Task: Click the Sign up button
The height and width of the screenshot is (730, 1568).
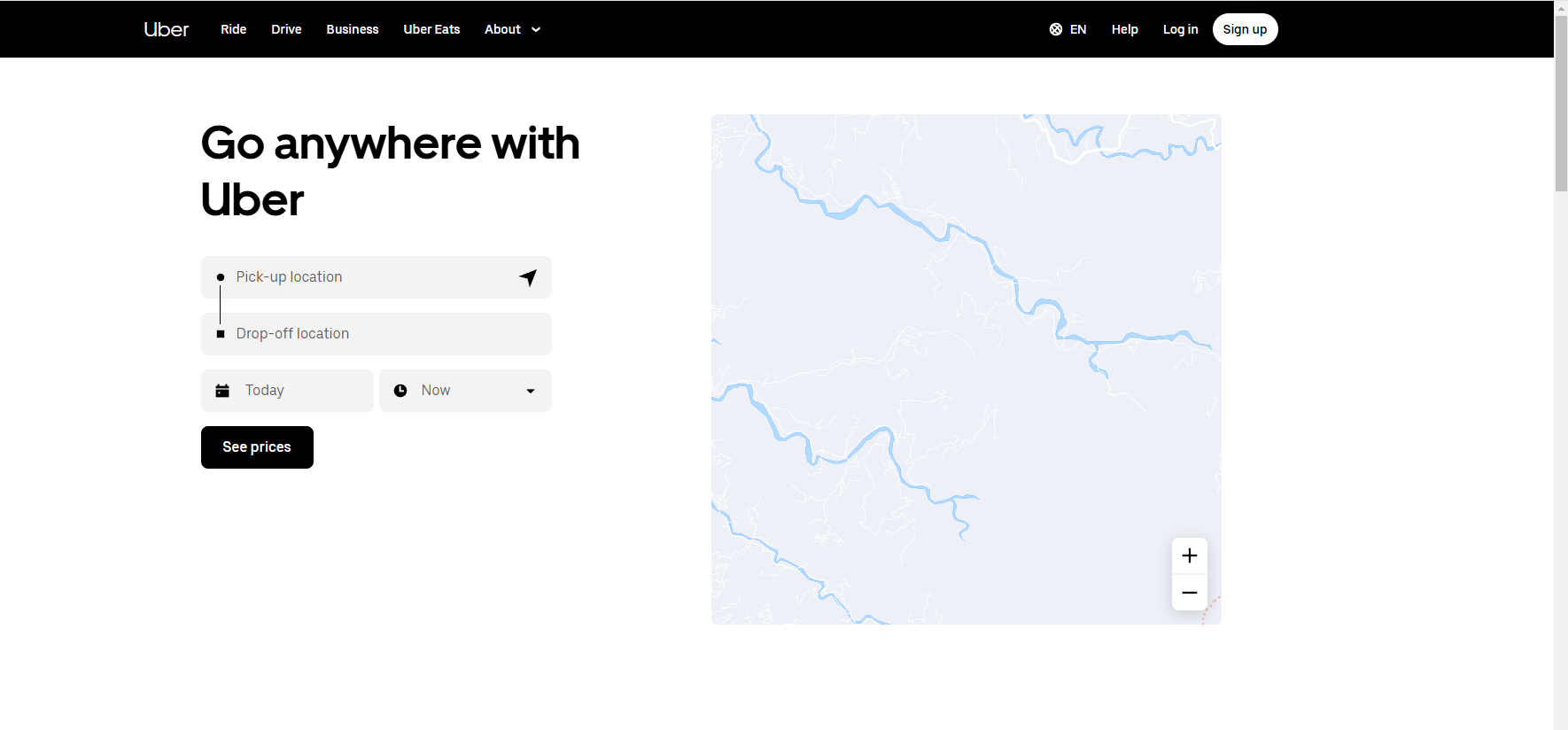Action: [x=1245, y=29]
